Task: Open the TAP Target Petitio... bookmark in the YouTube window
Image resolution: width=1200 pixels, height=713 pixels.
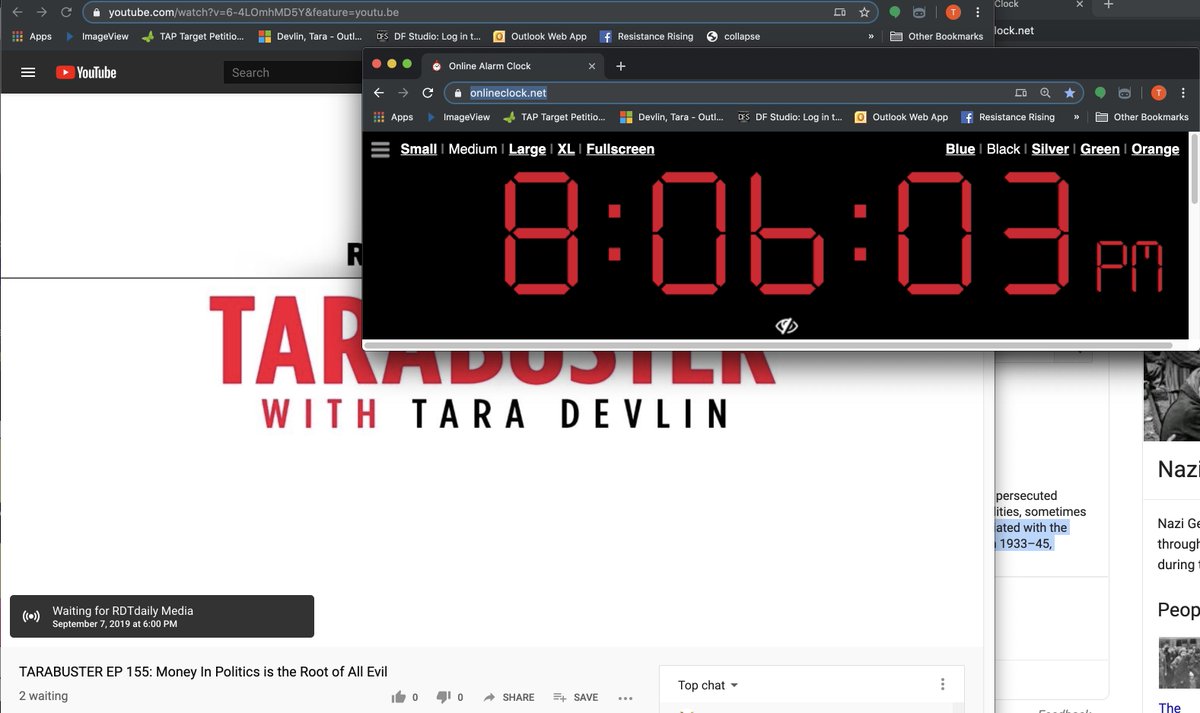Action: pyautogui.click(x=191, y=36)
